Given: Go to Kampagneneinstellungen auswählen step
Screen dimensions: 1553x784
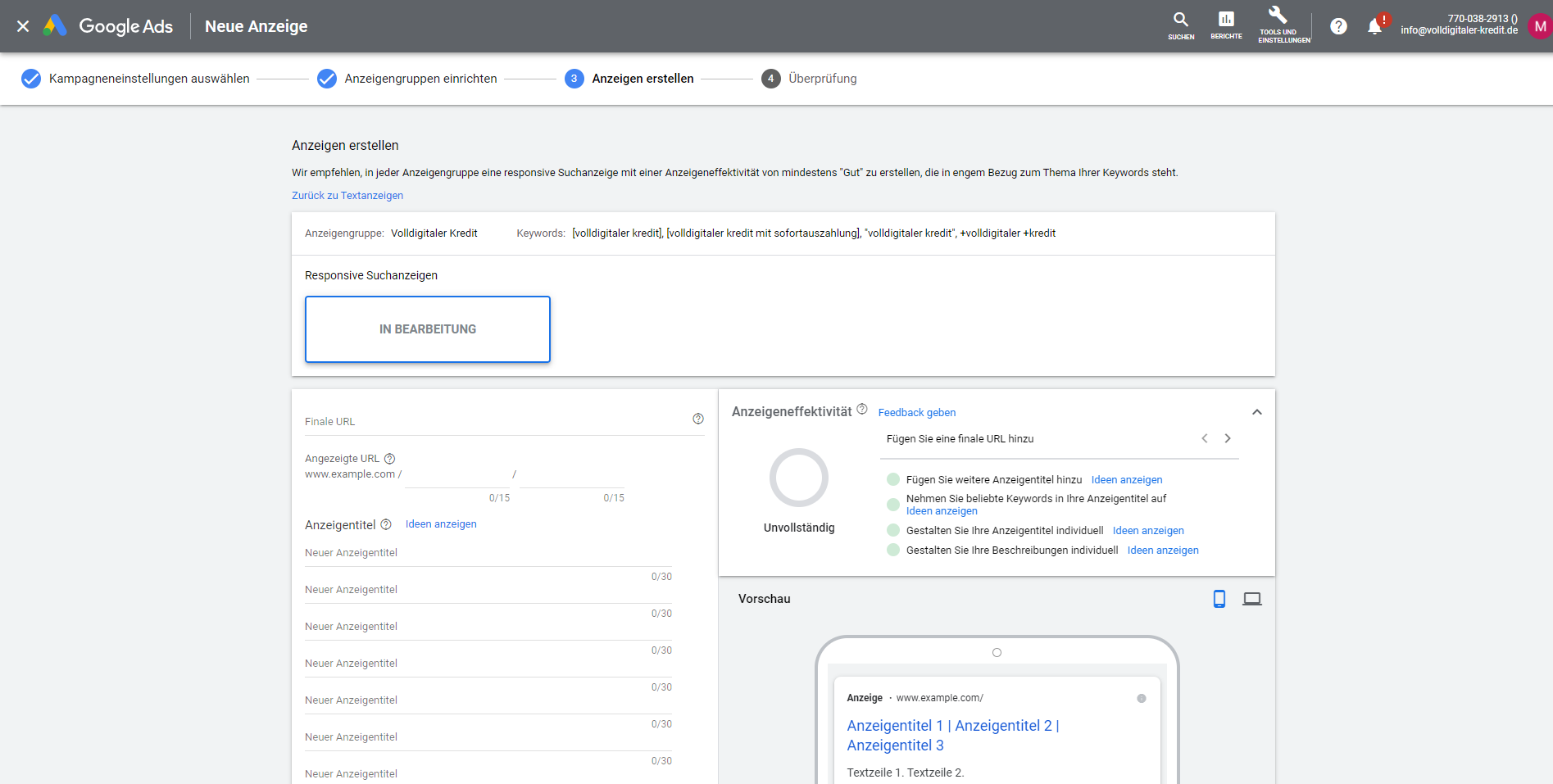Looking at the screenshot, I should pos(135,79).
